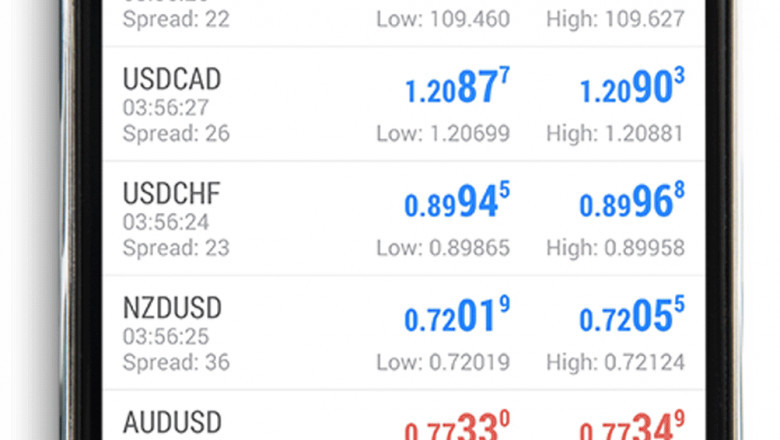Click the NZDUSD Spread: 36 text
Image resolution: width=780 pixels, height=440 pixels.
click(176, 361)
